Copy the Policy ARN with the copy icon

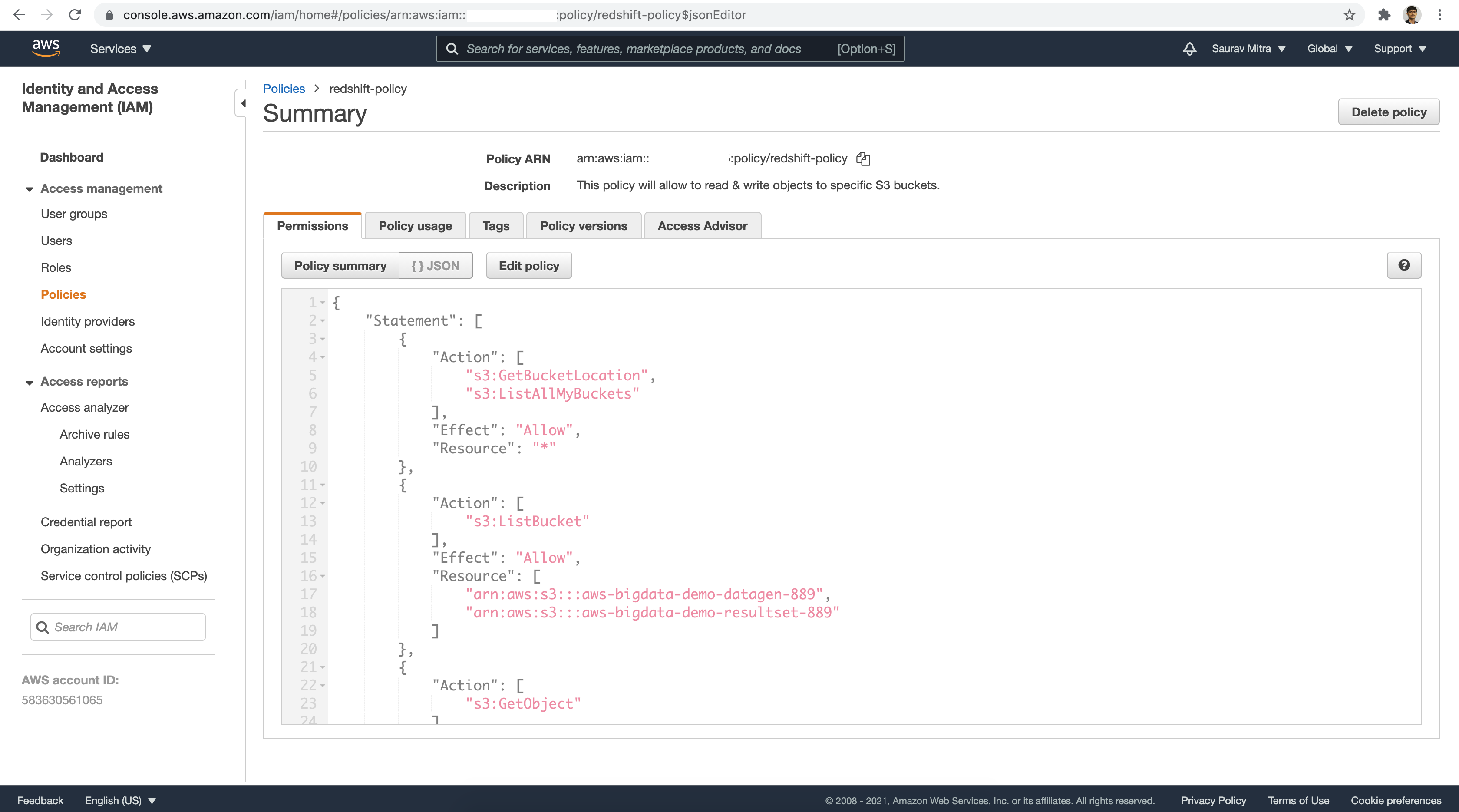pyautogui.click(x=863, y=159)
